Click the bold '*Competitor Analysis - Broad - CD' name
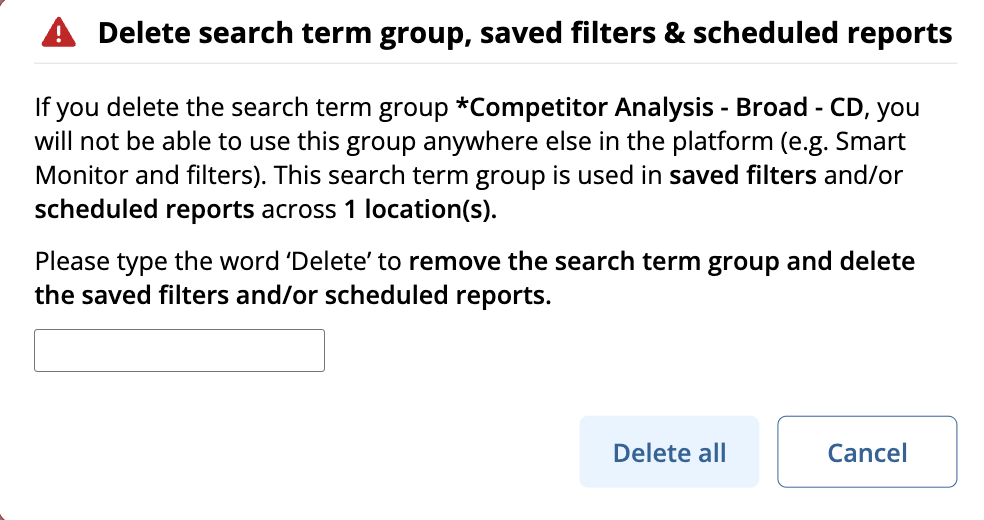 coord(660,107)
